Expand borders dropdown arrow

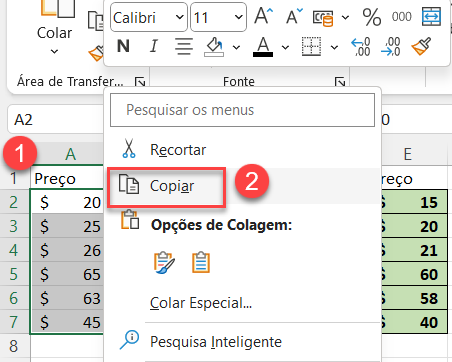pos(334,47)
